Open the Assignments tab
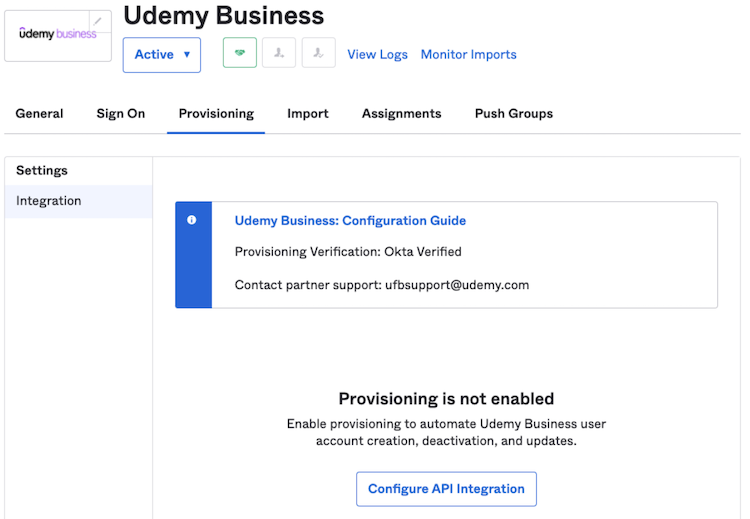750x519 pixels. [401, 114]
